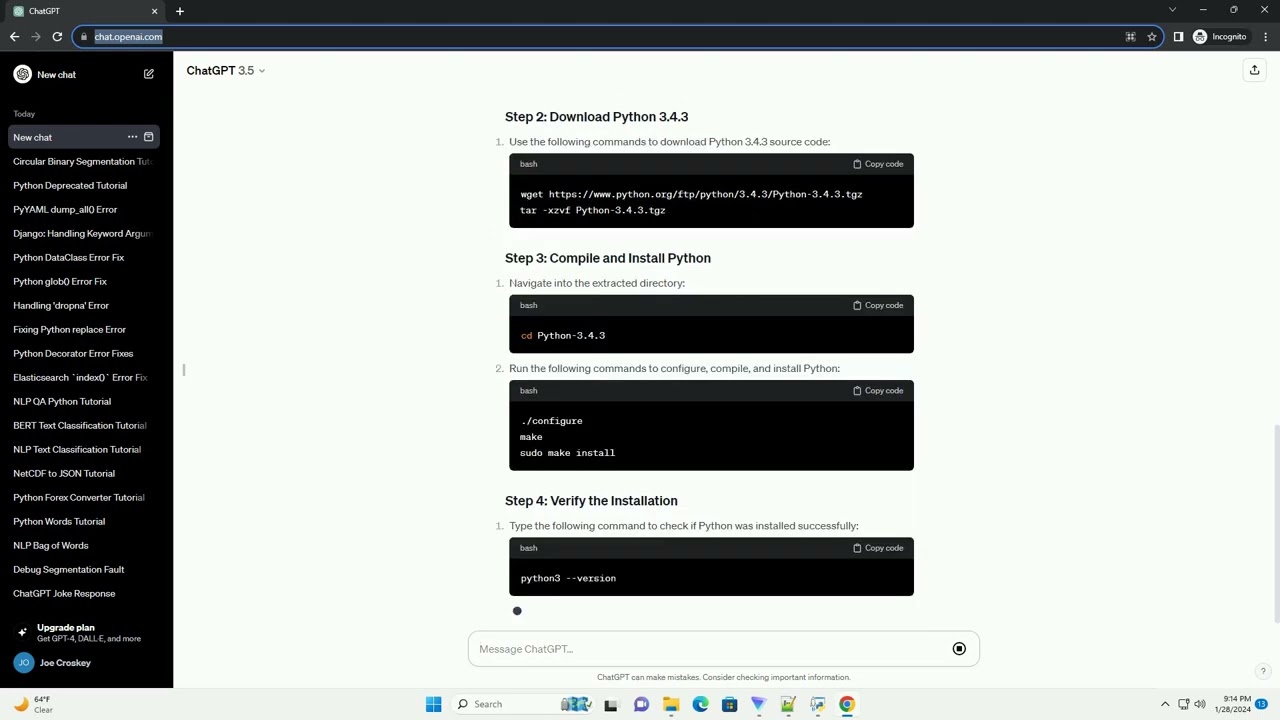Close the ChatGPT browser tab
Screen dimensions: 1280x720
(154, 11)
